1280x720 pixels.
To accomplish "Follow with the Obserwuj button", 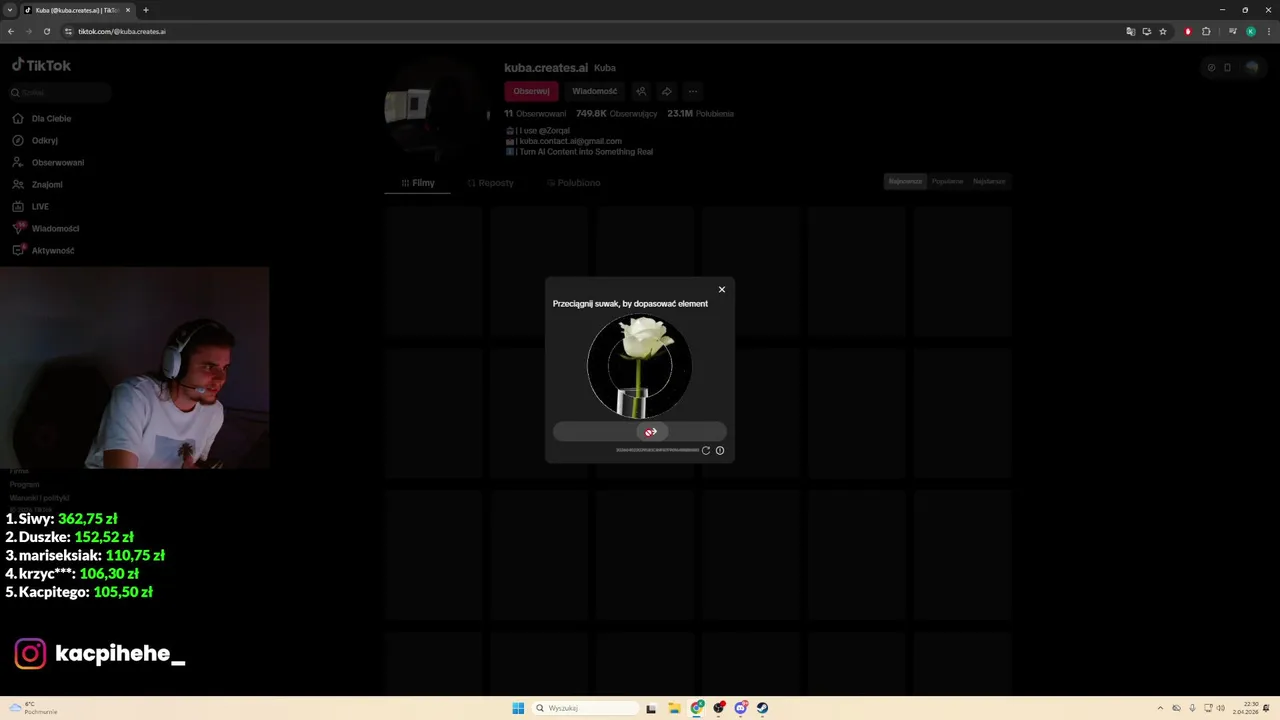I will [531, 91].
